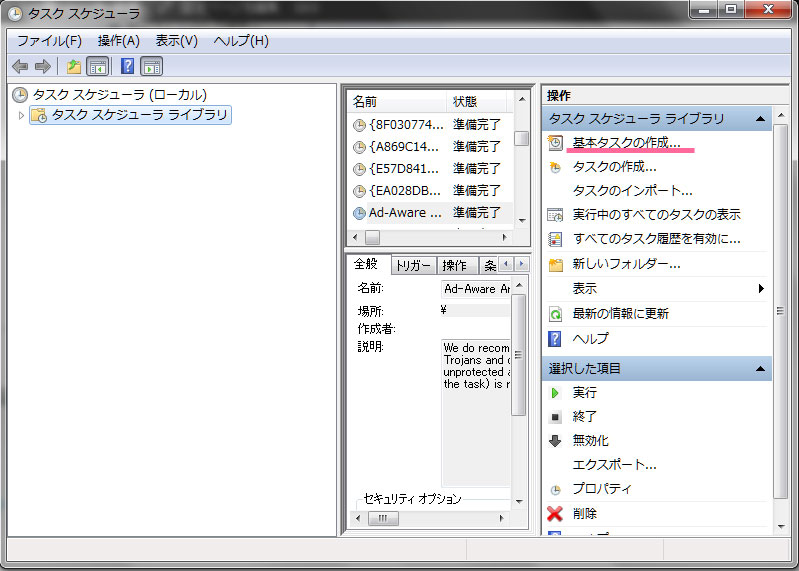The width and height of the screenshot is (799, 571).
Task: Click the ヘルプ question mark icon in actions
Action: (x=555, y=339)
